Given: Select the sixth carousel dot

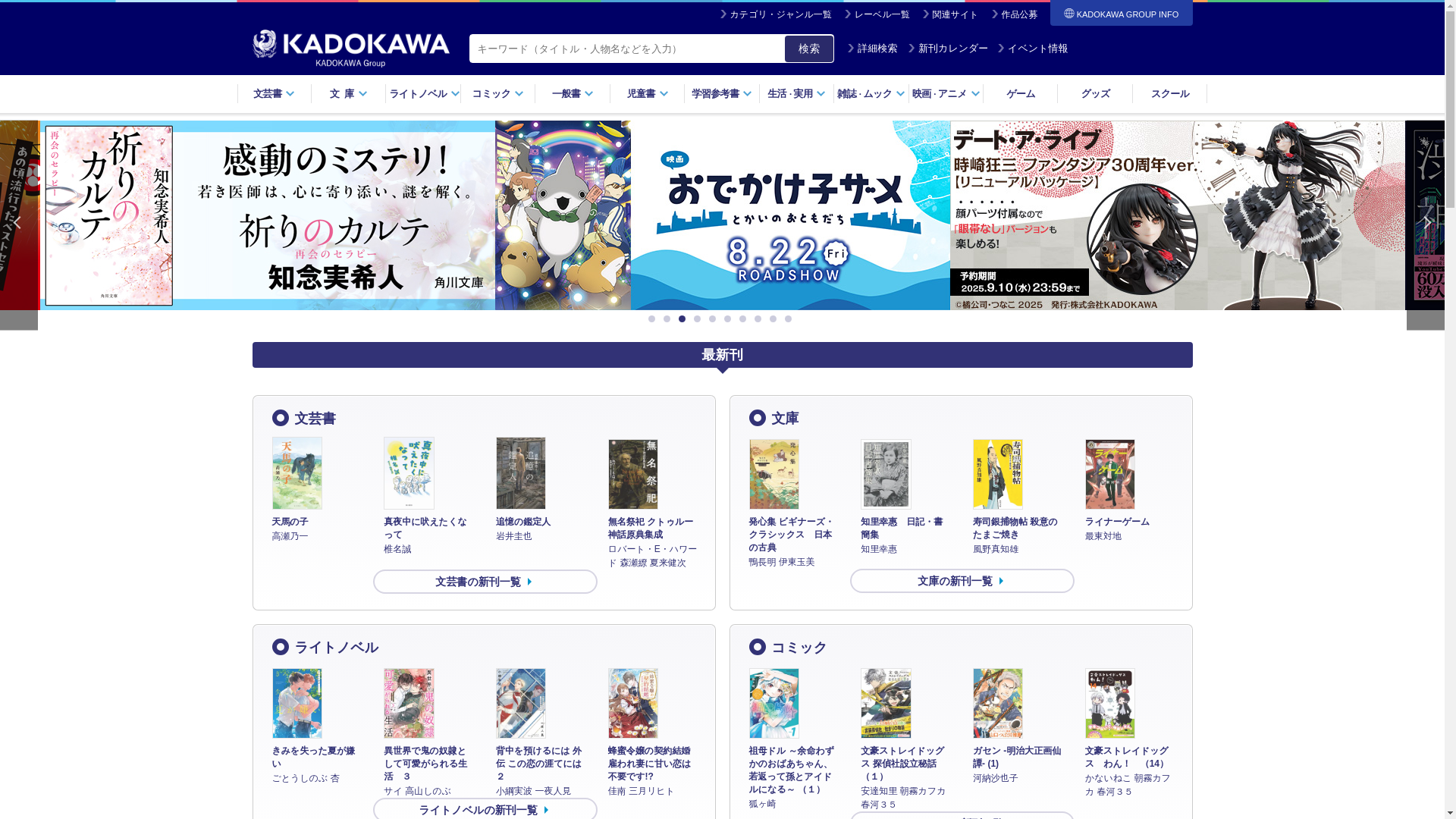Looking at the screenshot, I should 727,319.
